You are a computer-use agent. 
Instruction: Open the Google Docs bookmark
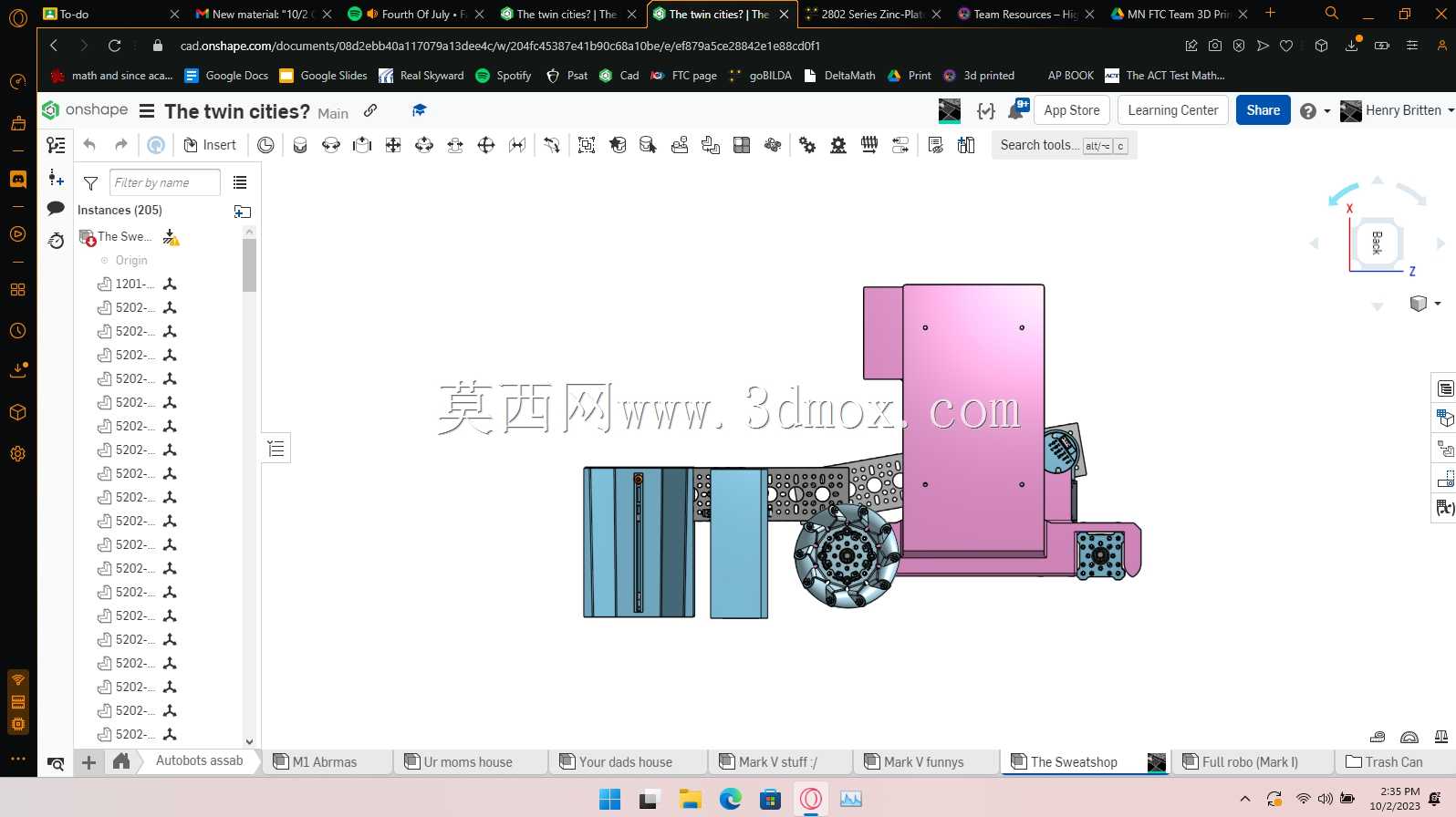pyautogui.click(x=226, y=76)
